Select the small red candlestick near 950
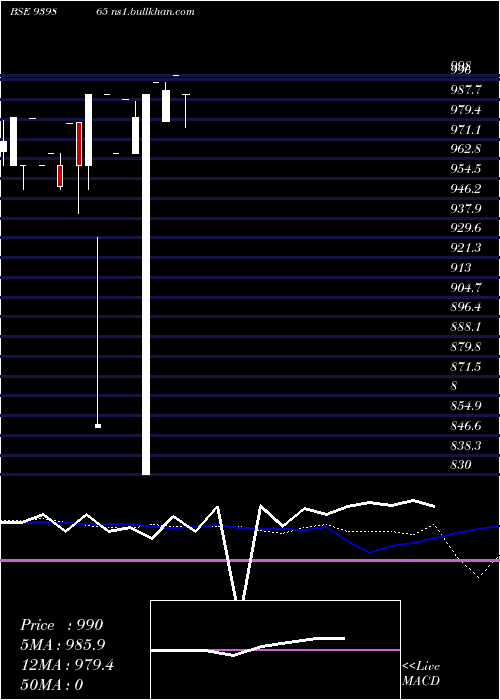 [x=60, y=176]
